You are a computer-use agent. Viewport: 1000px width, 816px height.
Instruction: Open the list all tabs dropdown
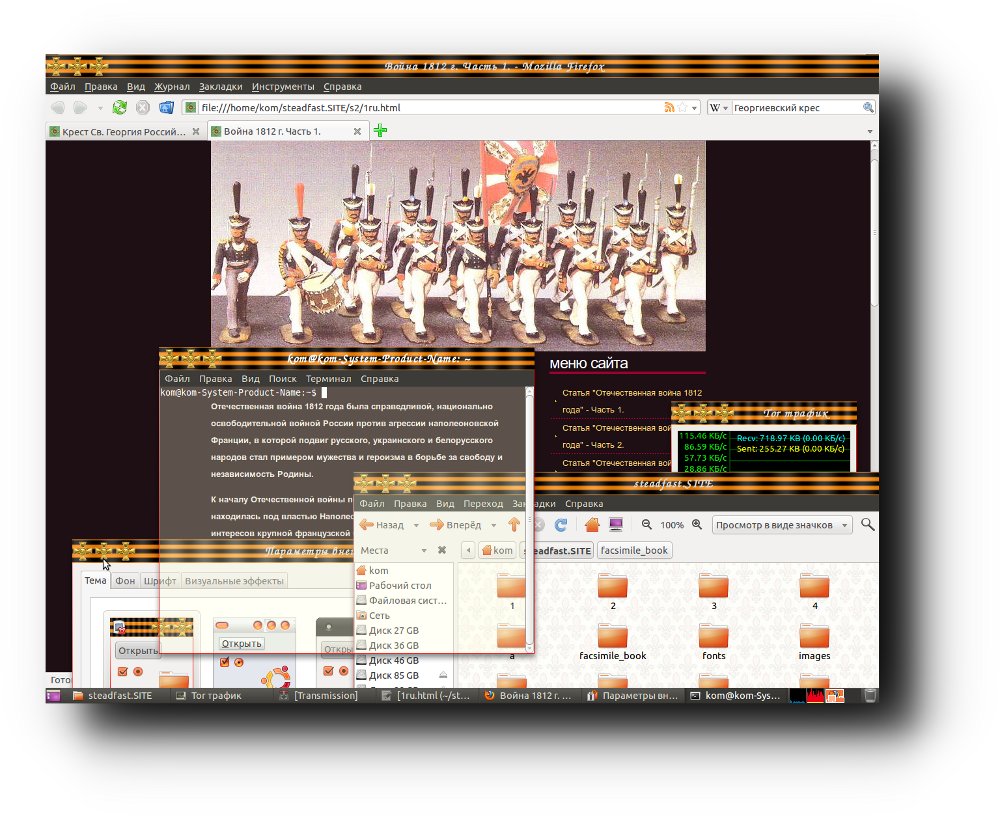click(870, 131)
